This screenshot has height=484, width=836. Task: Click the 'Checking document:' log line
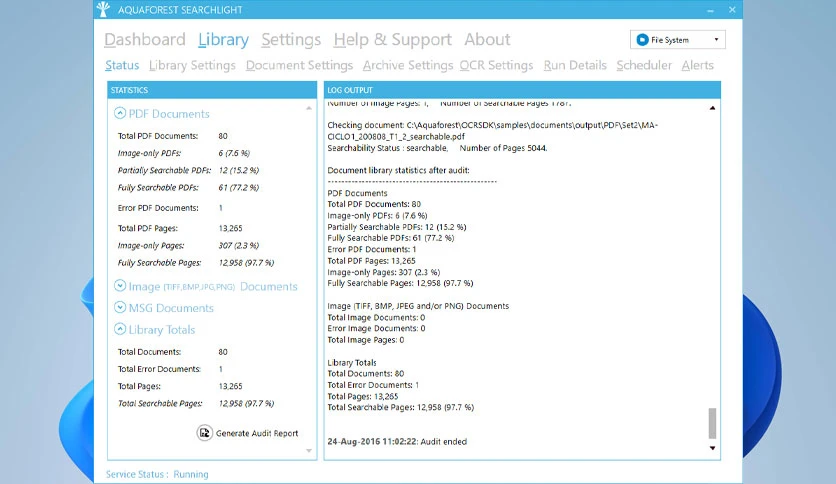[493, 131]
